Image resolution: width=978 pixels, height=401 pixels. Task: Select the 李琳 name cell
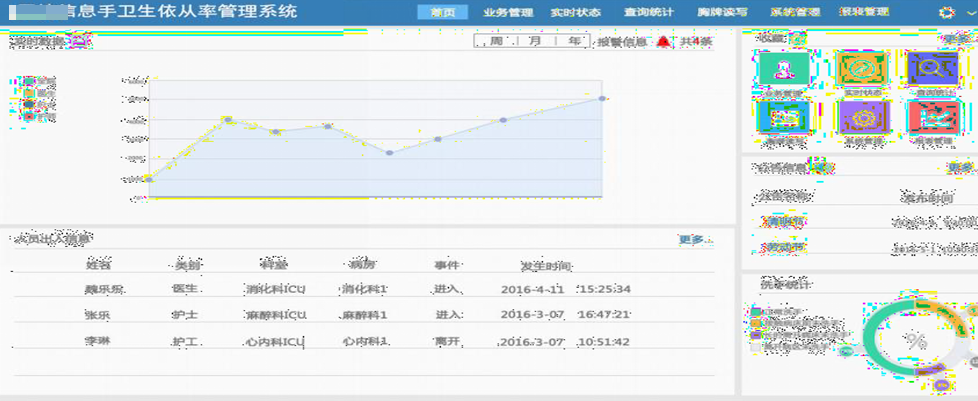(97, 341)
